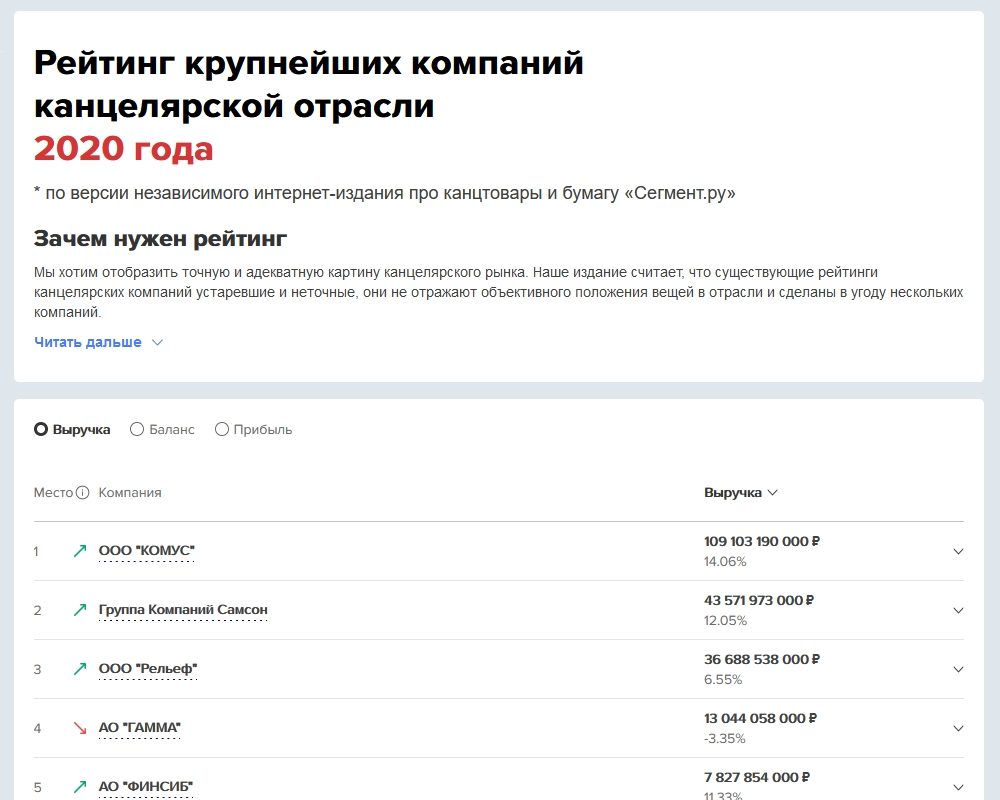
Task: Select the Выручка radio button
Action: coord(42,430)
